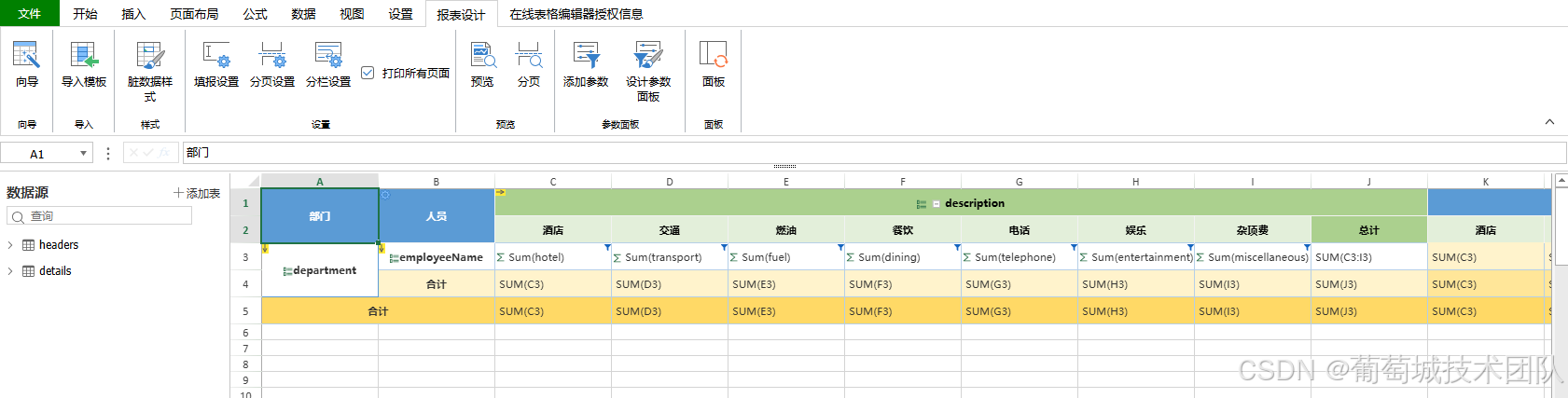This screenshot has height=398, width=1568.
Task: Click the 添加表 add table button
Action: pos(197,193)
